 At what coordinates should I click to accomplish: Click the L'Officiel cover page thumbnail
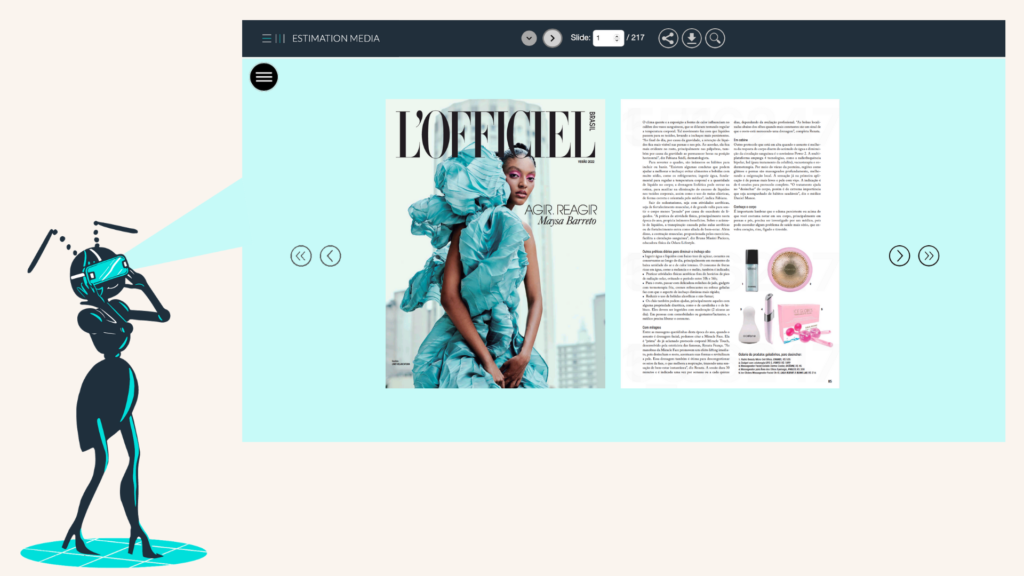(x=495, y=244)
